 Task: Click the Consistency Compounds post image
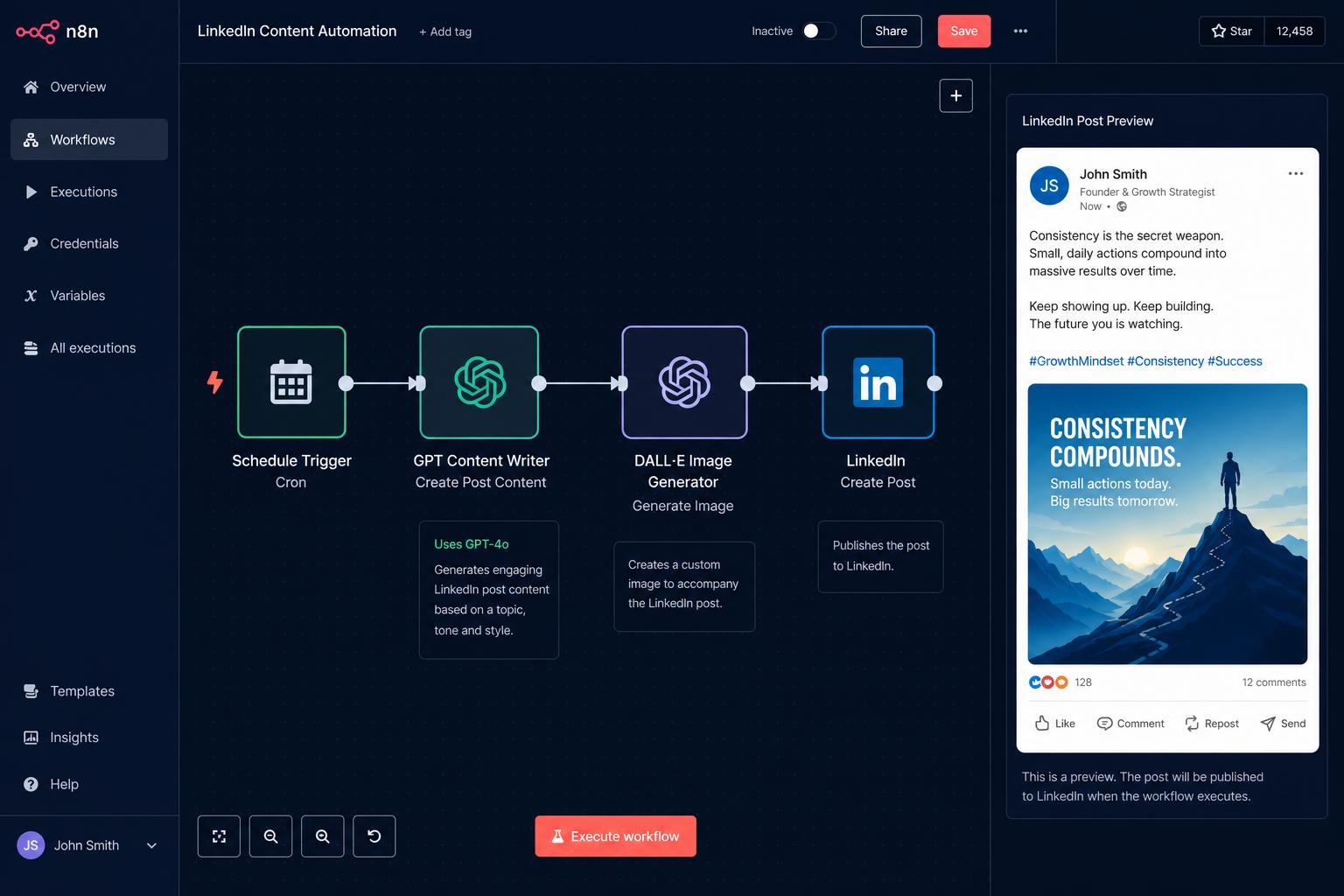coord(1167,524)
